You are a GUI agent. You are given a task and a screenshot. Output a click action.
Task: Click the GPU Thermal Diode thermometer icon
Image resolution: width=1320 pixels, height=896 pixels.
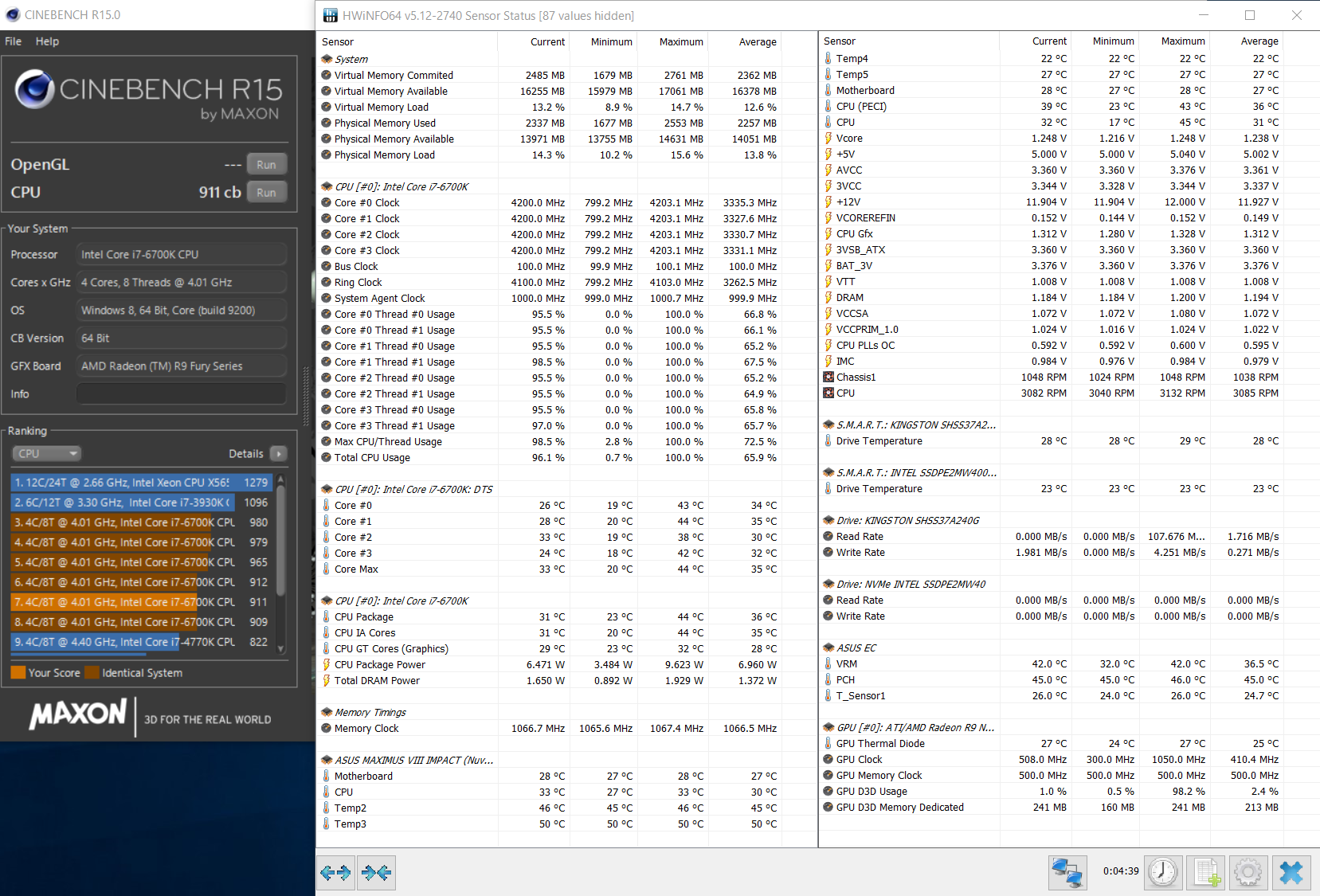pos(828,744)
